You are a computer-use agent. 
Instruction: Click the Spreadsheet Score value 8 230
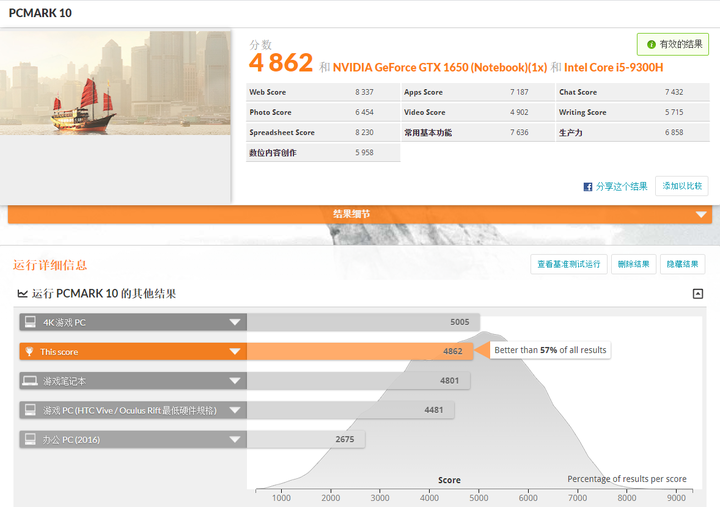point(364,132)
